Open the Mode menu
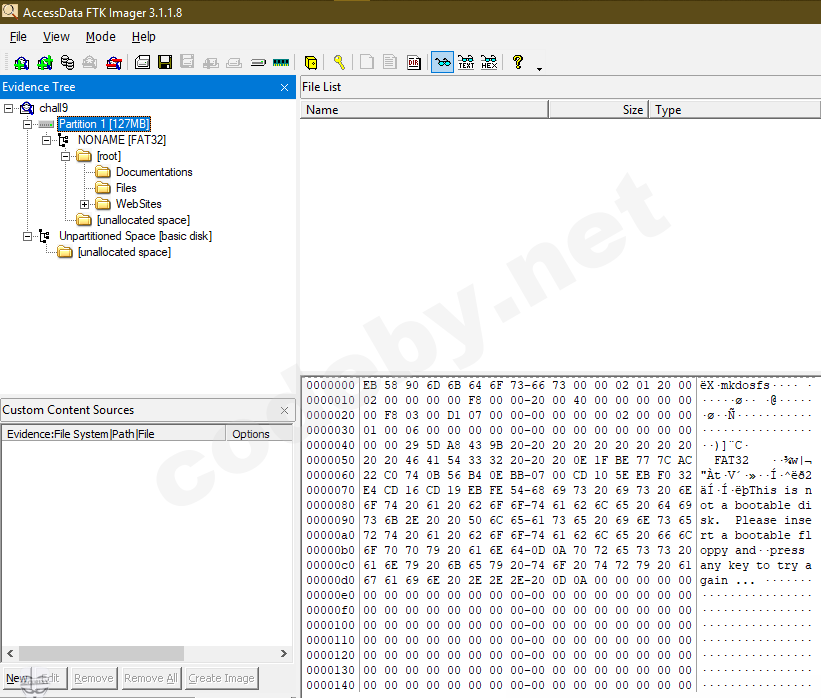Image resolution: width=821 pixels, height=698 pixels. pos(100,37)
